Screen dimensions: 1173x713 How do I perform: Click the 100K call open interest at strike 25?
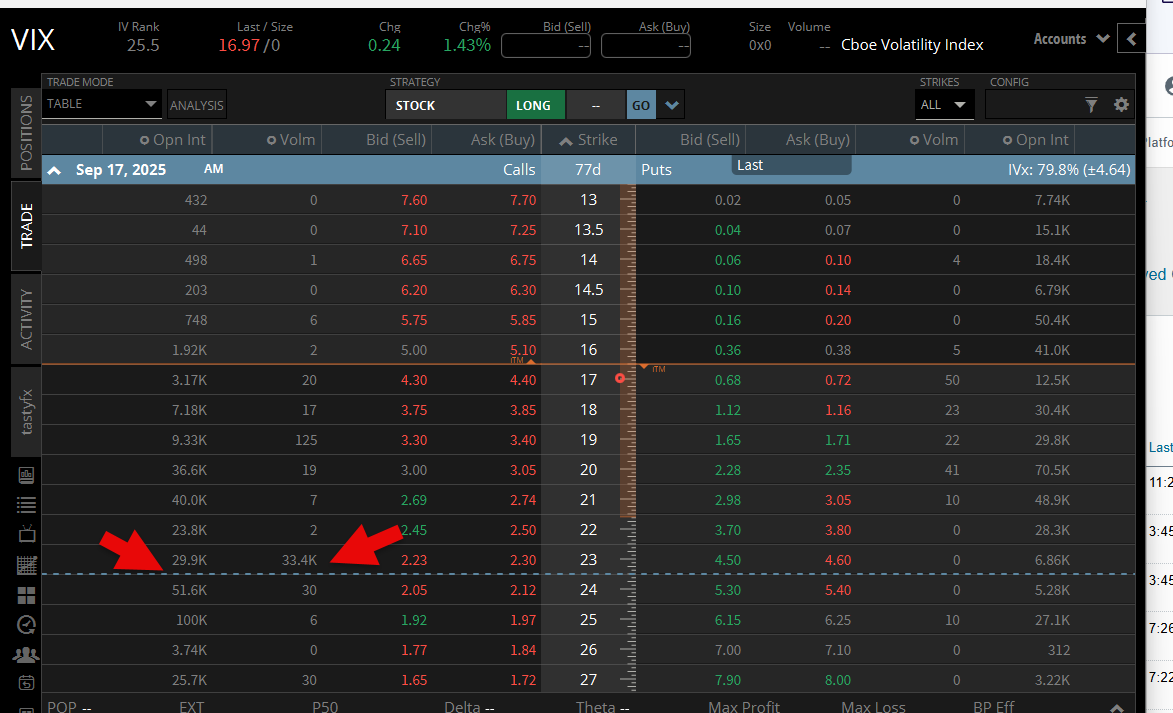pyautogui.click(x=192, y=620)
